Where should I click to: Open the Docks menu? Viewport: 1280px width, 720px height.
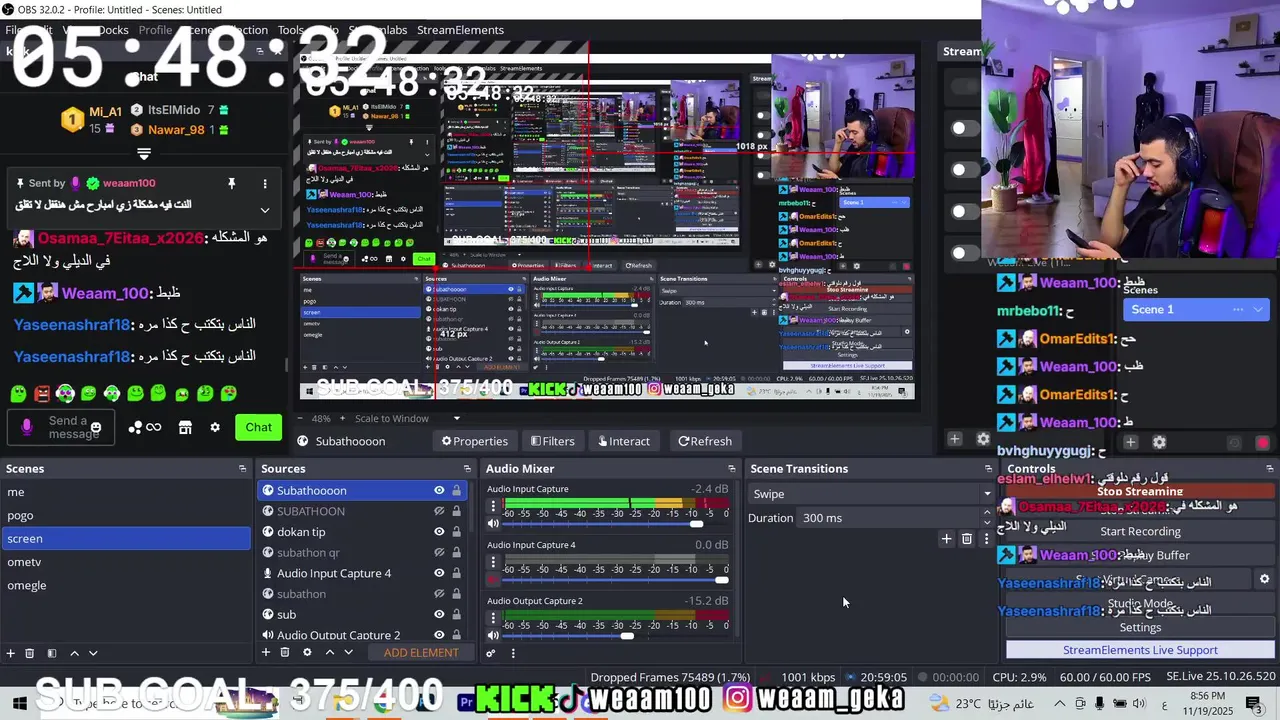coord(113,30)
